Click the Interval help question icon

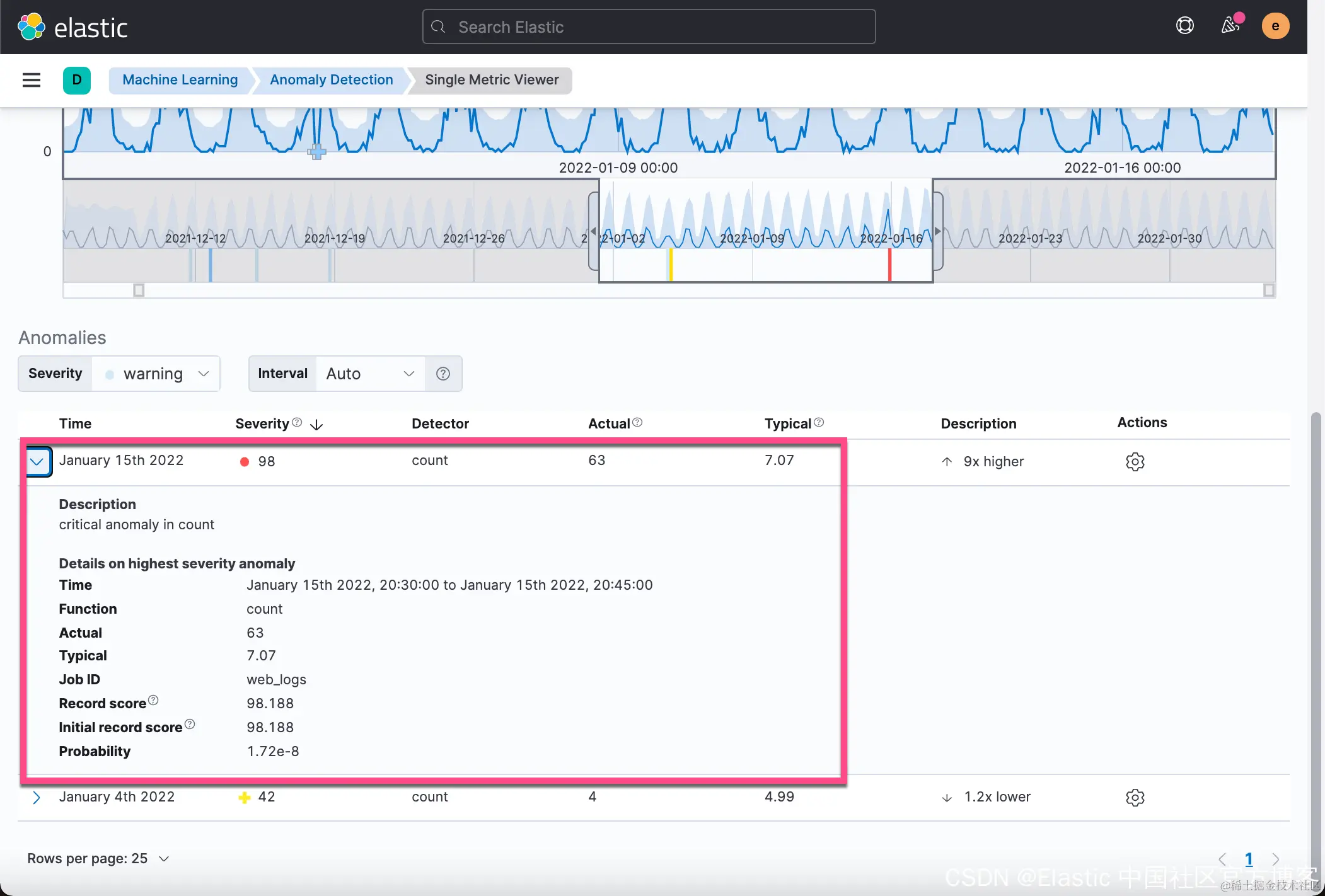(443, 374)
